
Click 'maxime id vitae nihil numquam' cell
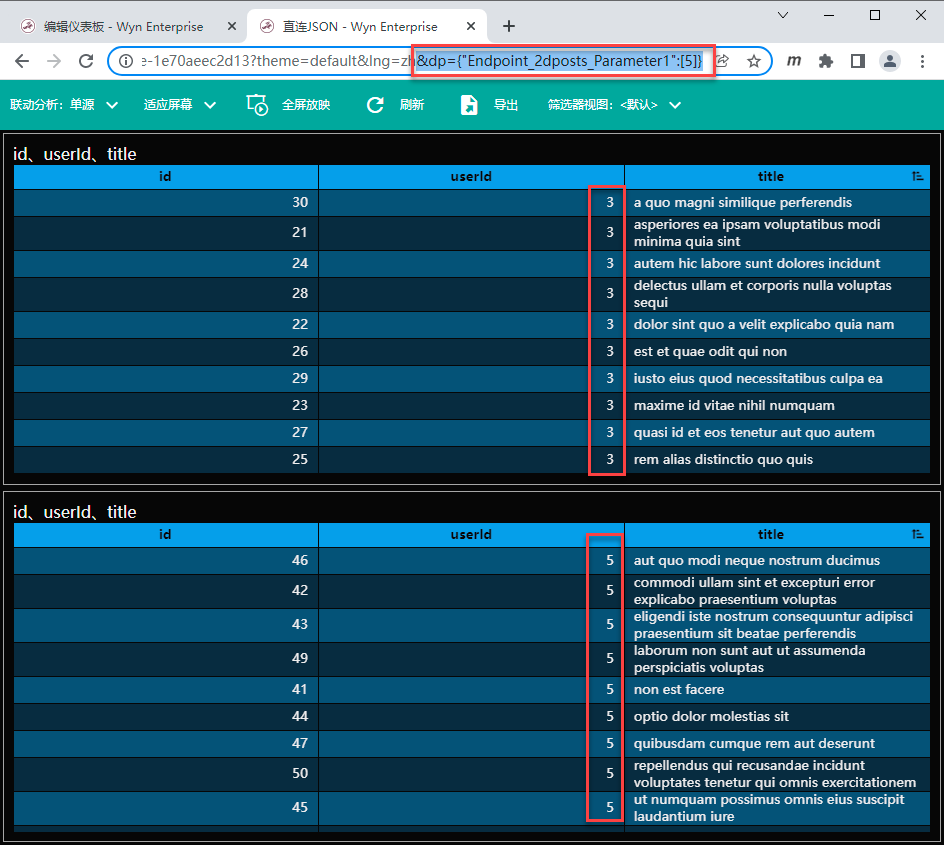coord(777,406)
